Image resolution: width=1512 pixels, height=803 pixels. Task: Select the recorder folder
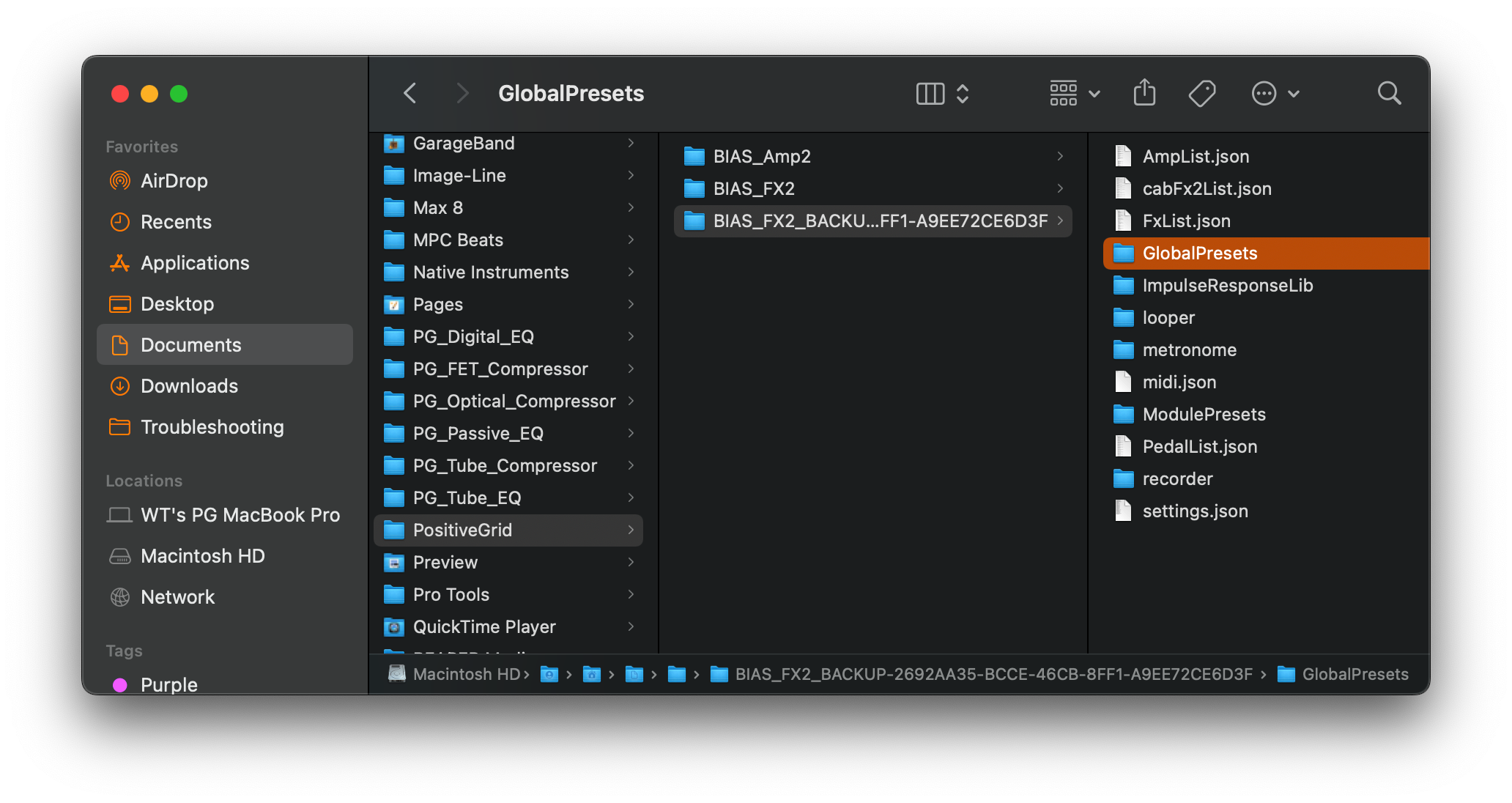(1266, 478)
